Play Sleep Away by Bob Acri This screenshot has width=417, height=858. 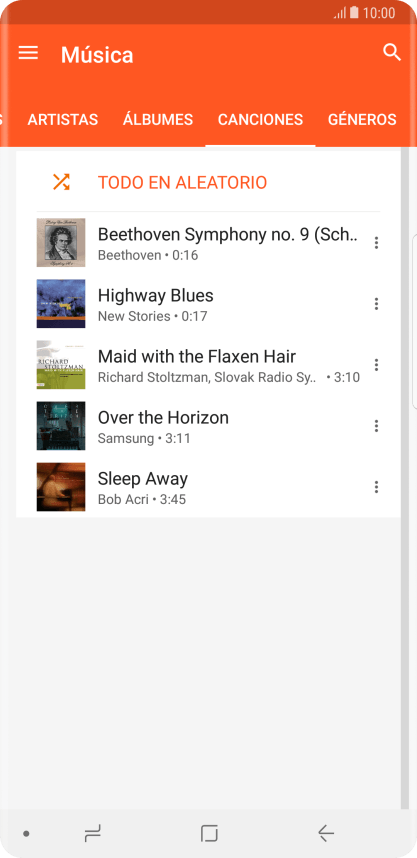coord(208,487)
